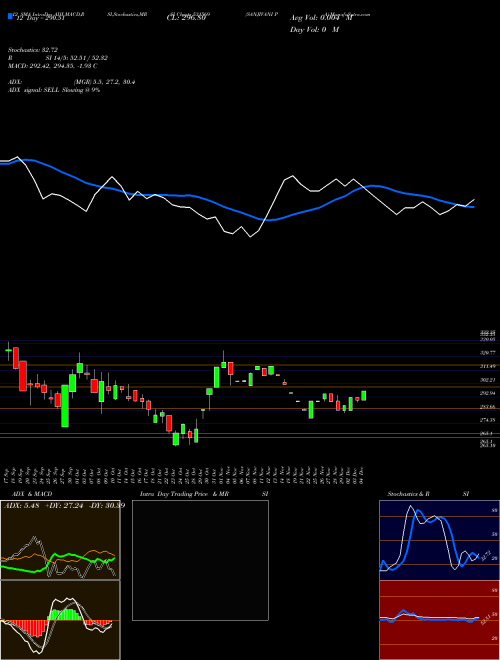Open the blue Stochastics chart panel
Image resolution: width=500 pixels, height=660 pixels.
pyautogui.click(x=439, y=540)
